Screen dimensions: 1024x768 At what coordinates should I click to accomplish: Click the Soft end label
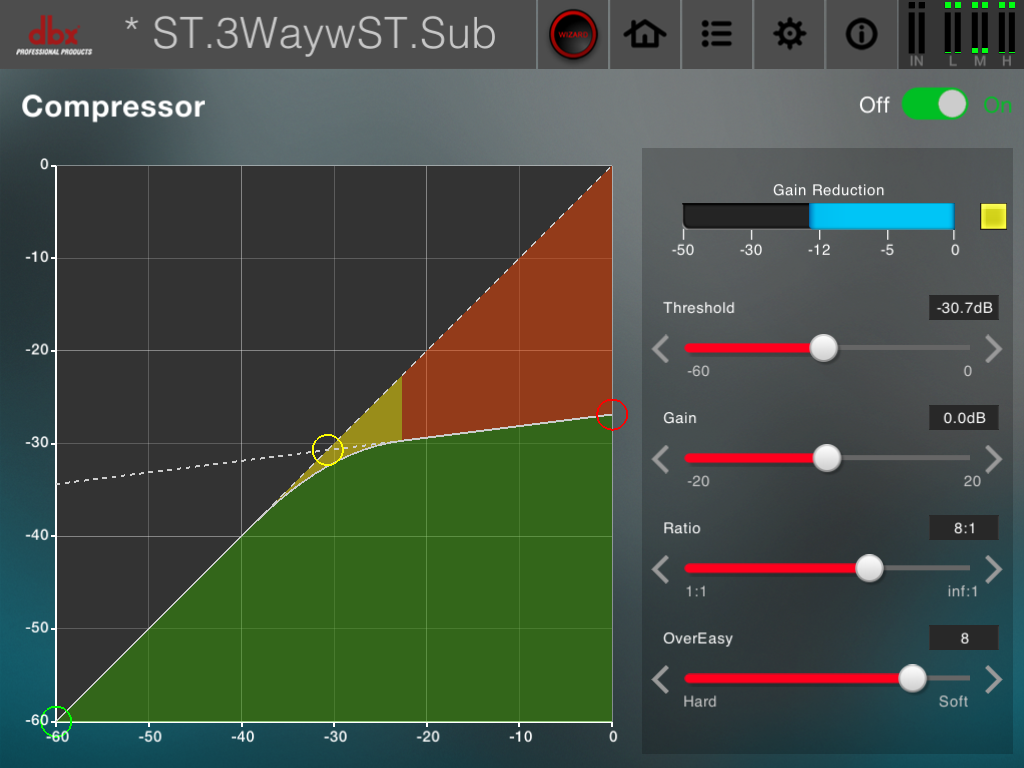(953, 701)
